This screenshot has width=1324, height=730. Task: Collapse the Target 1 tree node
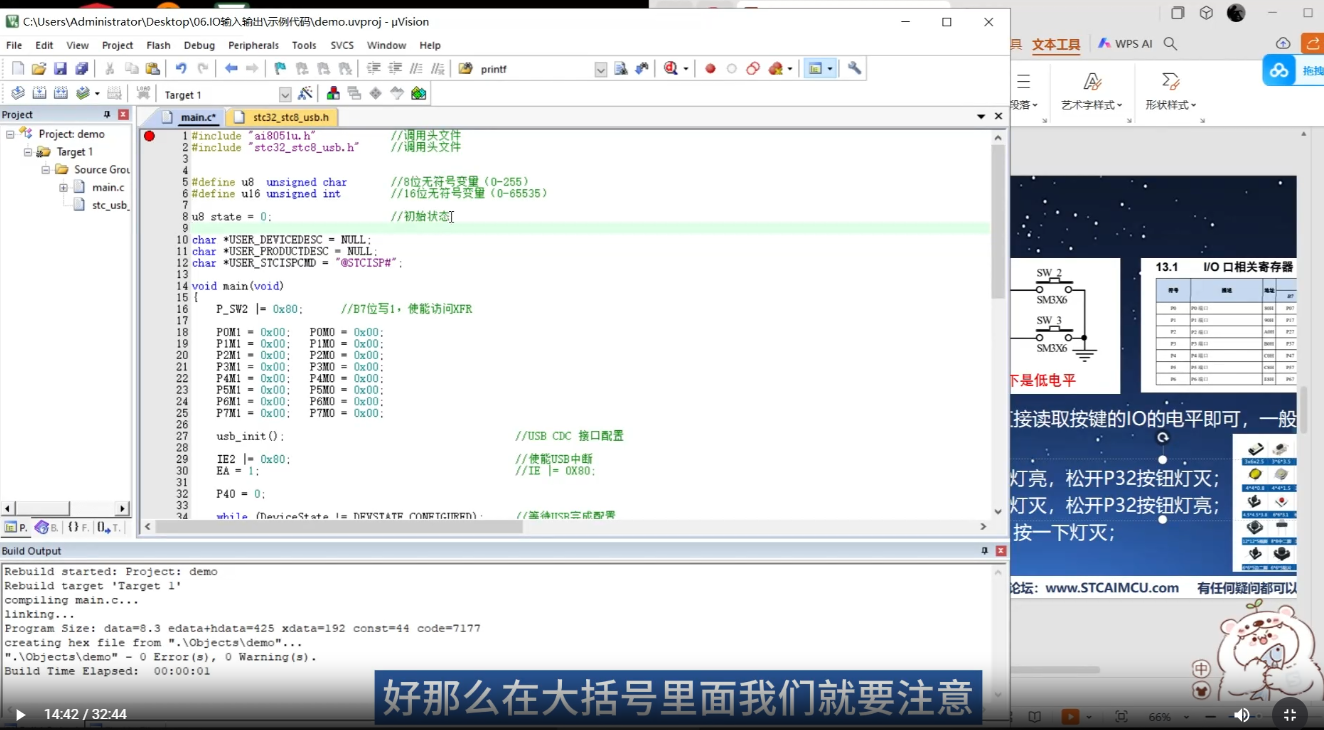point(28,152)
